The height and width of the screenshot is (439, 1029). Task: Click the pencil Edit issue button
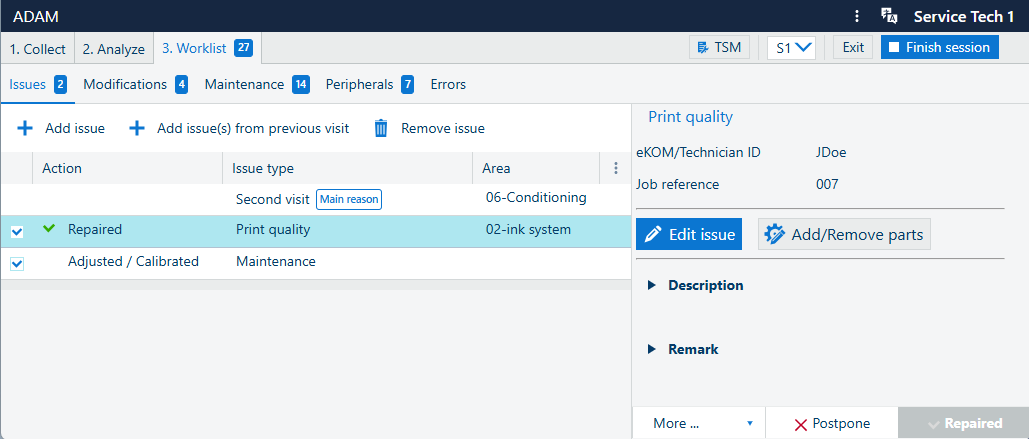(688, 235)
